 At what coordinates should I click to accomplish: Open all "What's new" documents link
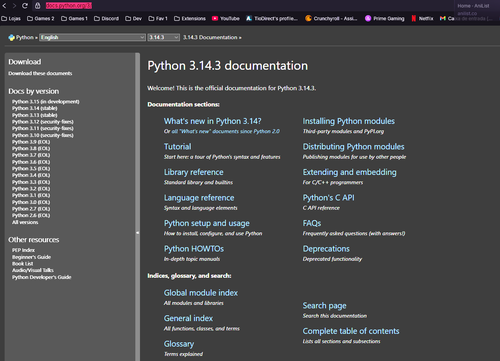[x=226, y=131]
